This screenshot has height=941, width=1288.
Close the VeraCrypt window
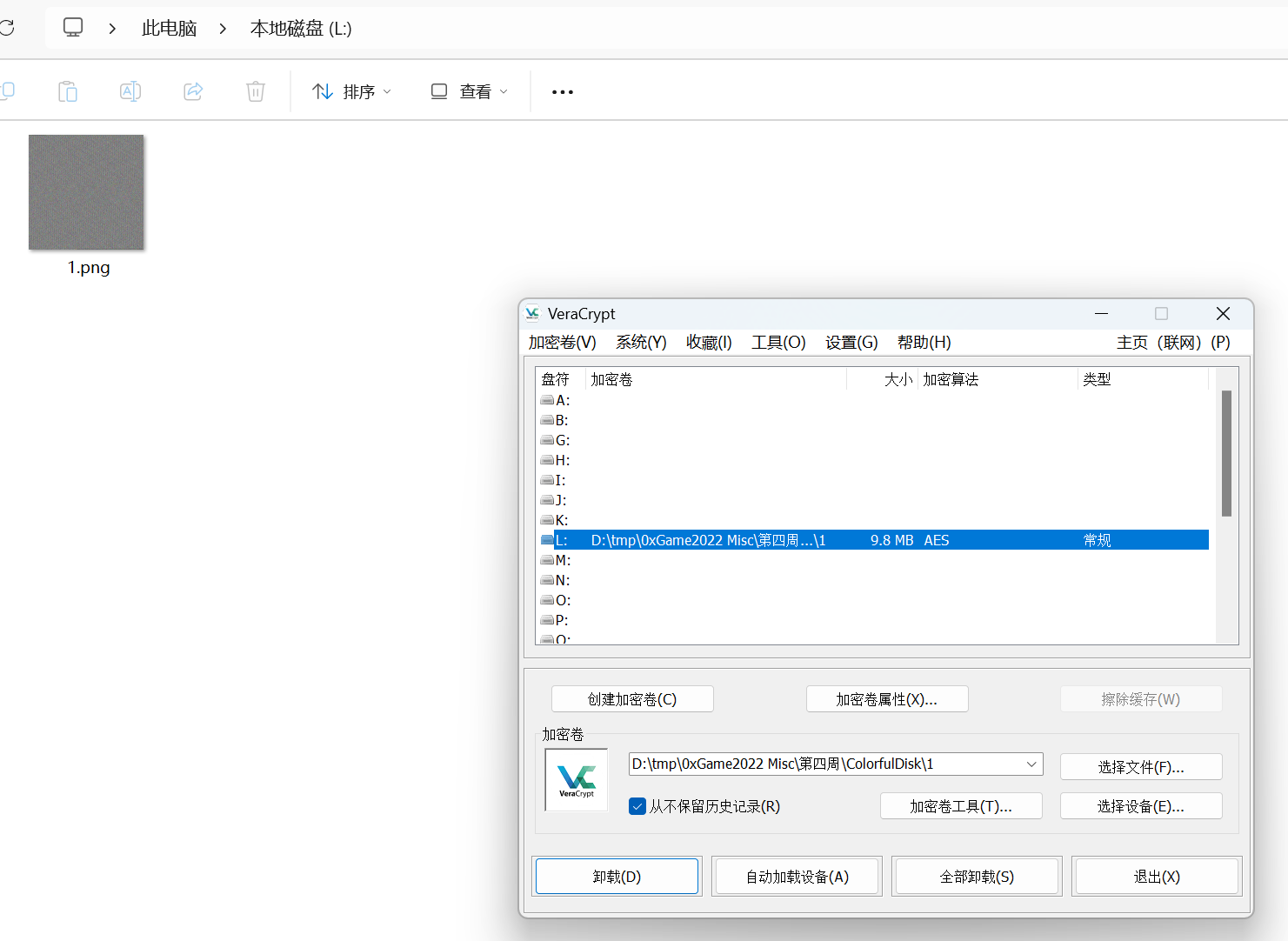[x=1223, y=313]
